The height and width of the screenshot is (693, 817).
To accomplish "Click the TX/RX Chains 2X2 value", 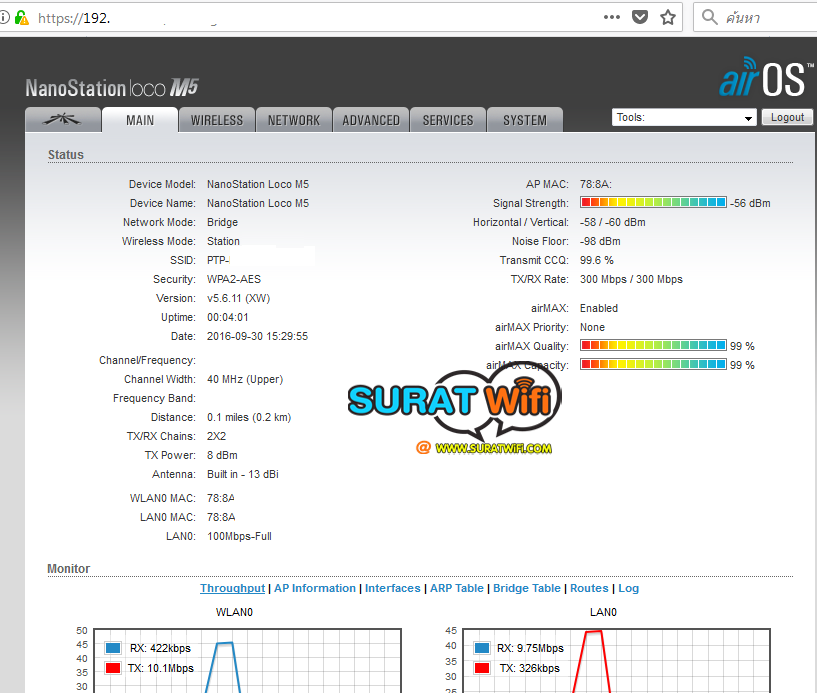I will click(216, 436).
